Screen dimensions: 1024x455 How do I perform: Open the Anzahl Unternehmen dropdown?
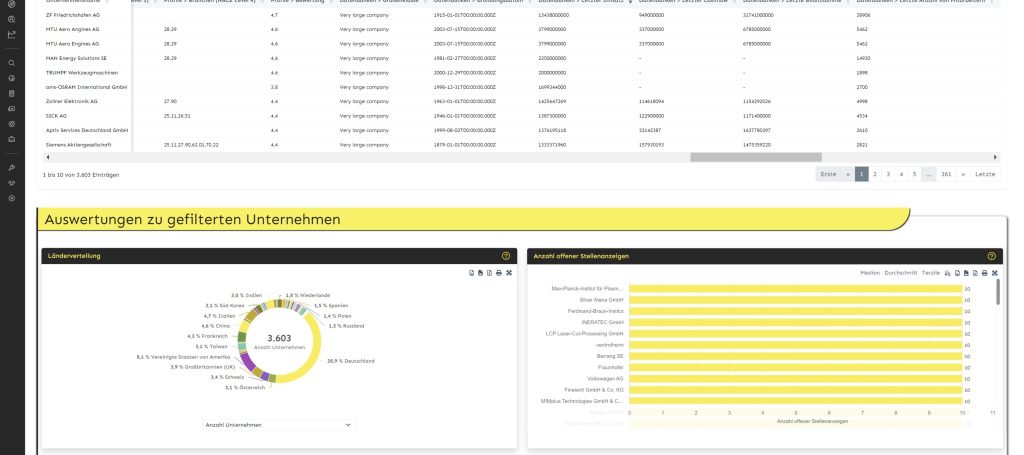[x=279, y=425]
